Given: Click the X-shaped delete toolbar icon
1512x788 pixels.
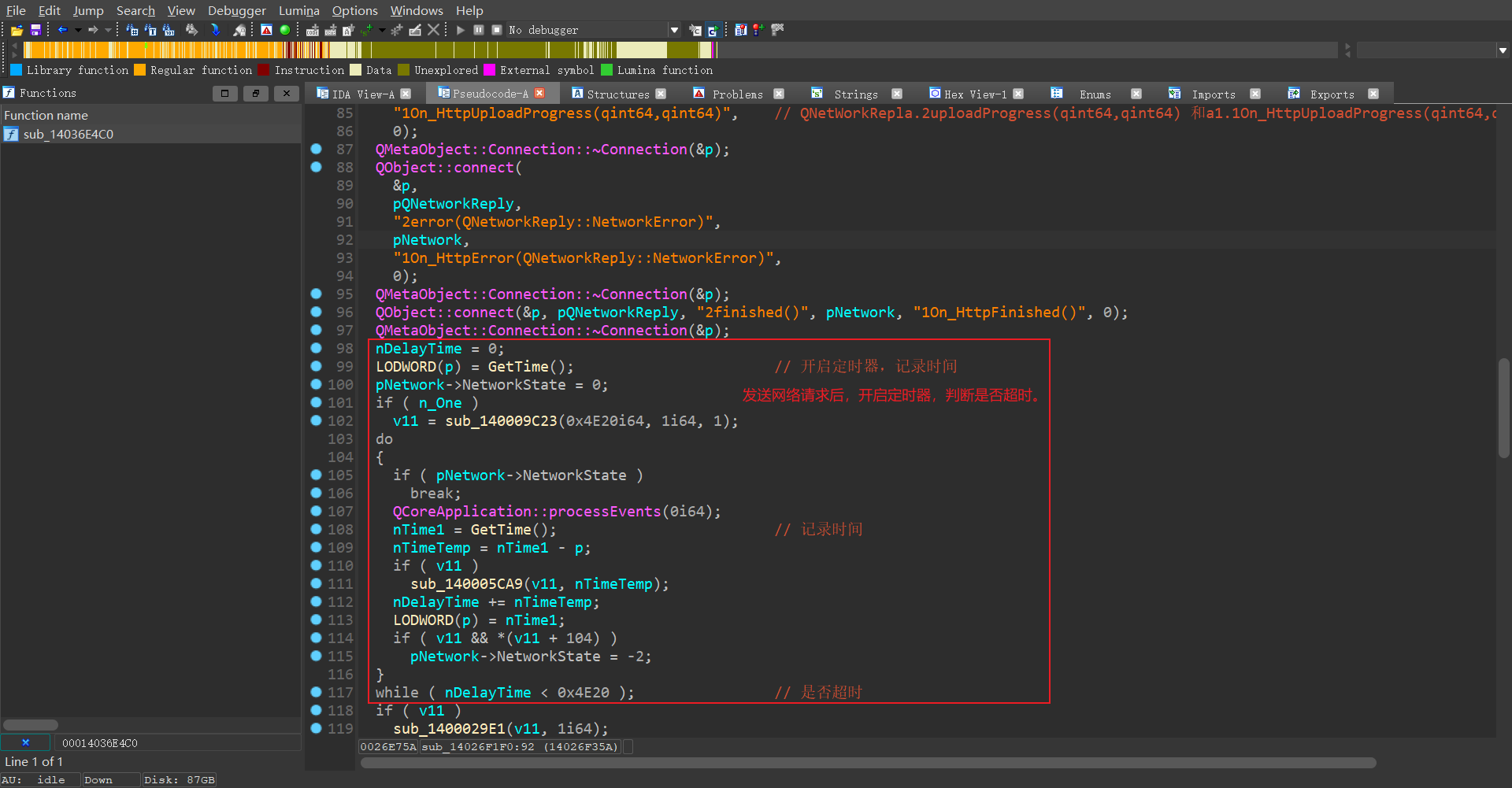Looking at the screenshot, I should pos(433,30).
